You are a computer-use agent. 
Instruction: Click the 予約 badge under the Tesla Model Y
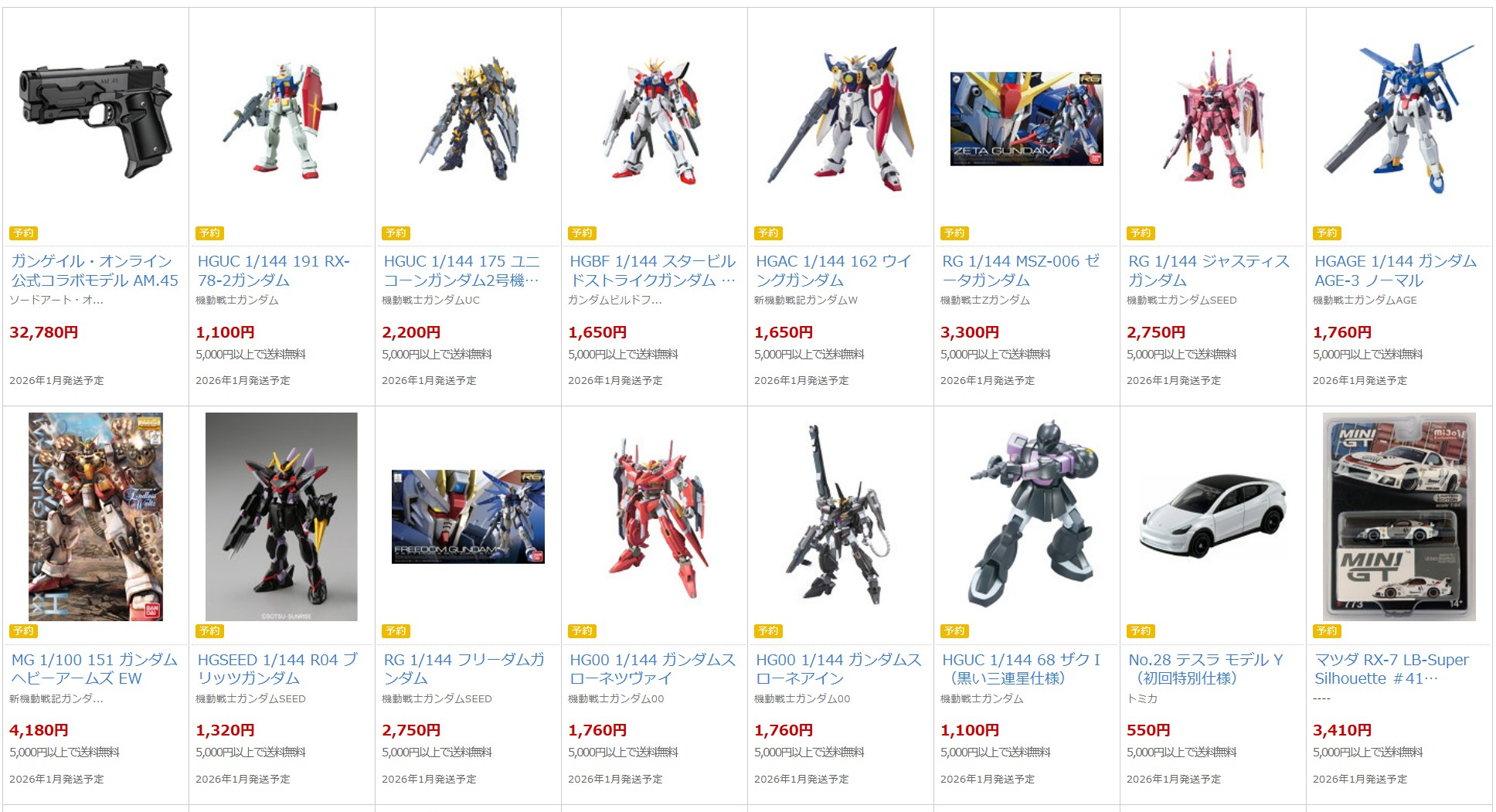click(1141, 631)
